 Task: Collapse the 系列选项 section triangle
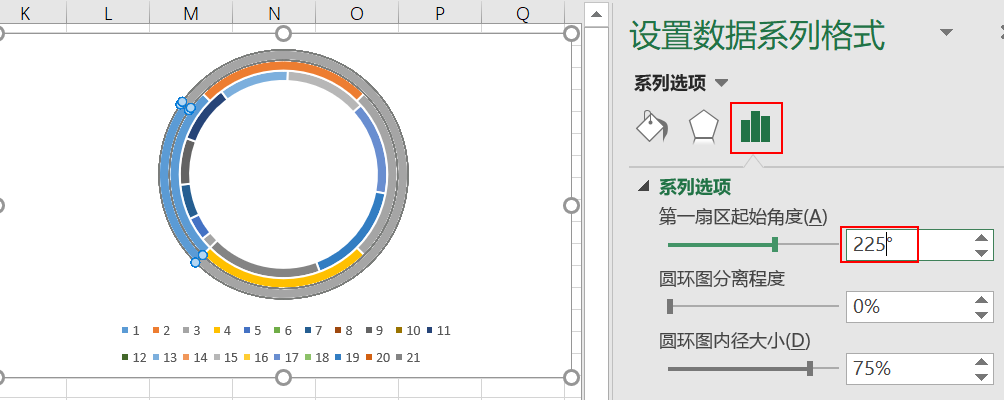click(645, 187)
